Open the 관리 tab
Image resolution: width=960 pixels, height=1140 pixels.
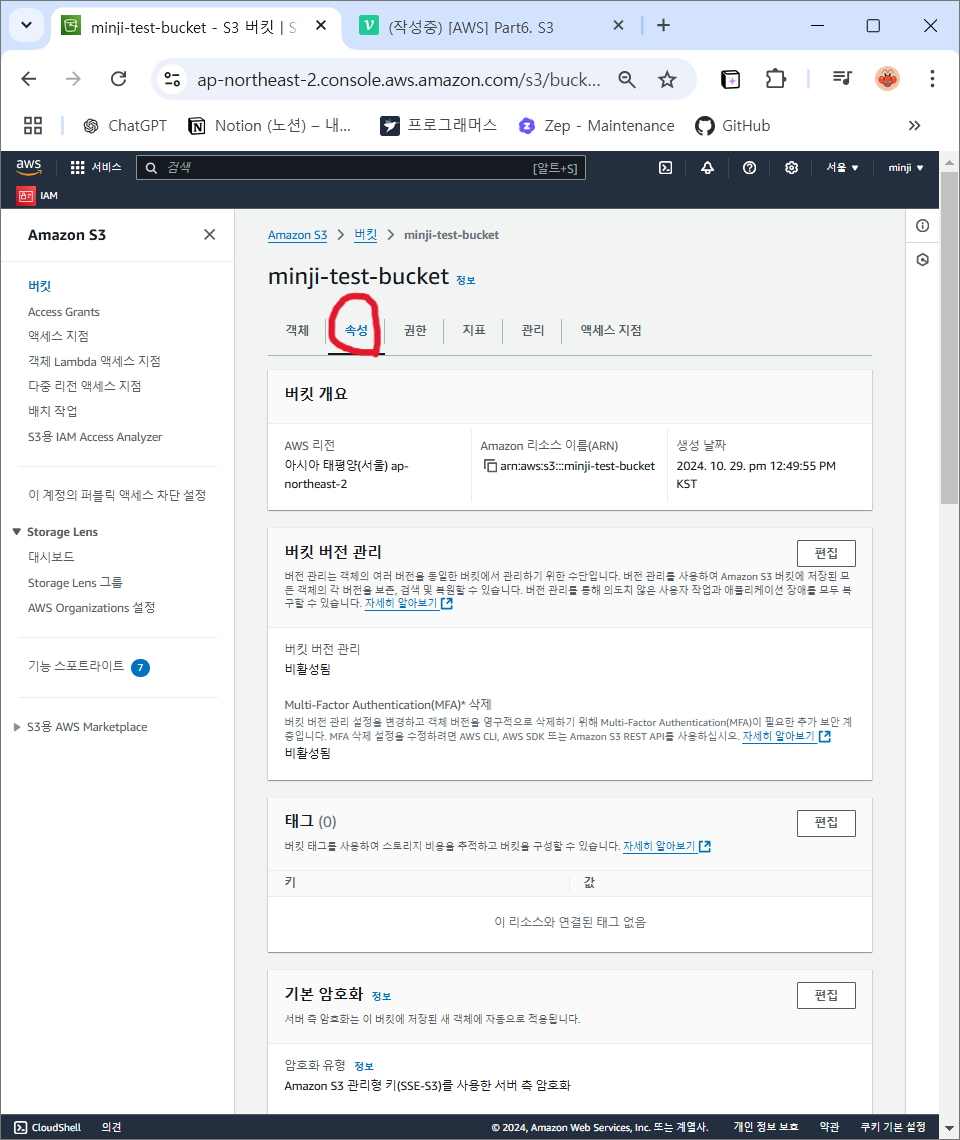coord(532,330)
